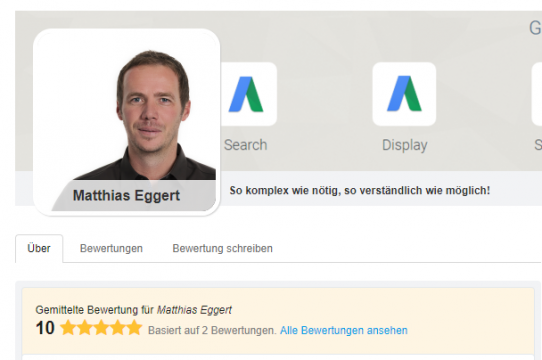Click the Search label under the icon

coord(245,145)
